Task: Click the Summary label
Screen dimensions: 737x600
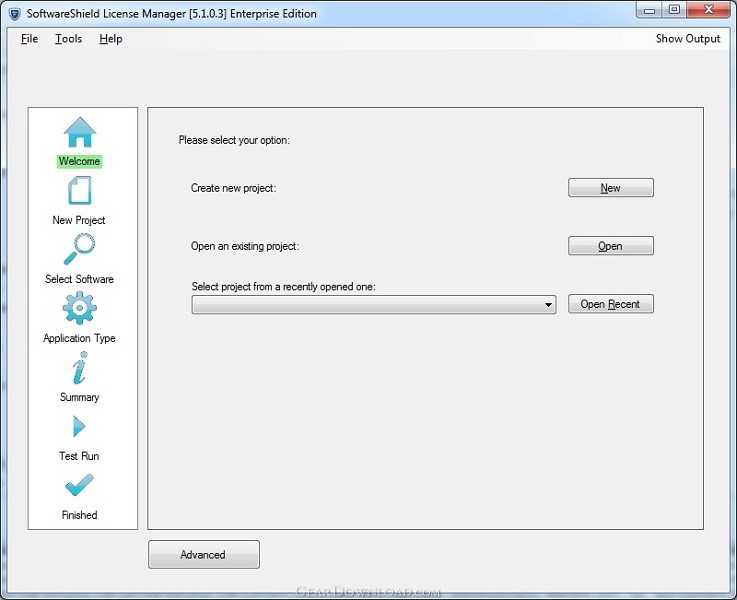Action: coord(79,397)
